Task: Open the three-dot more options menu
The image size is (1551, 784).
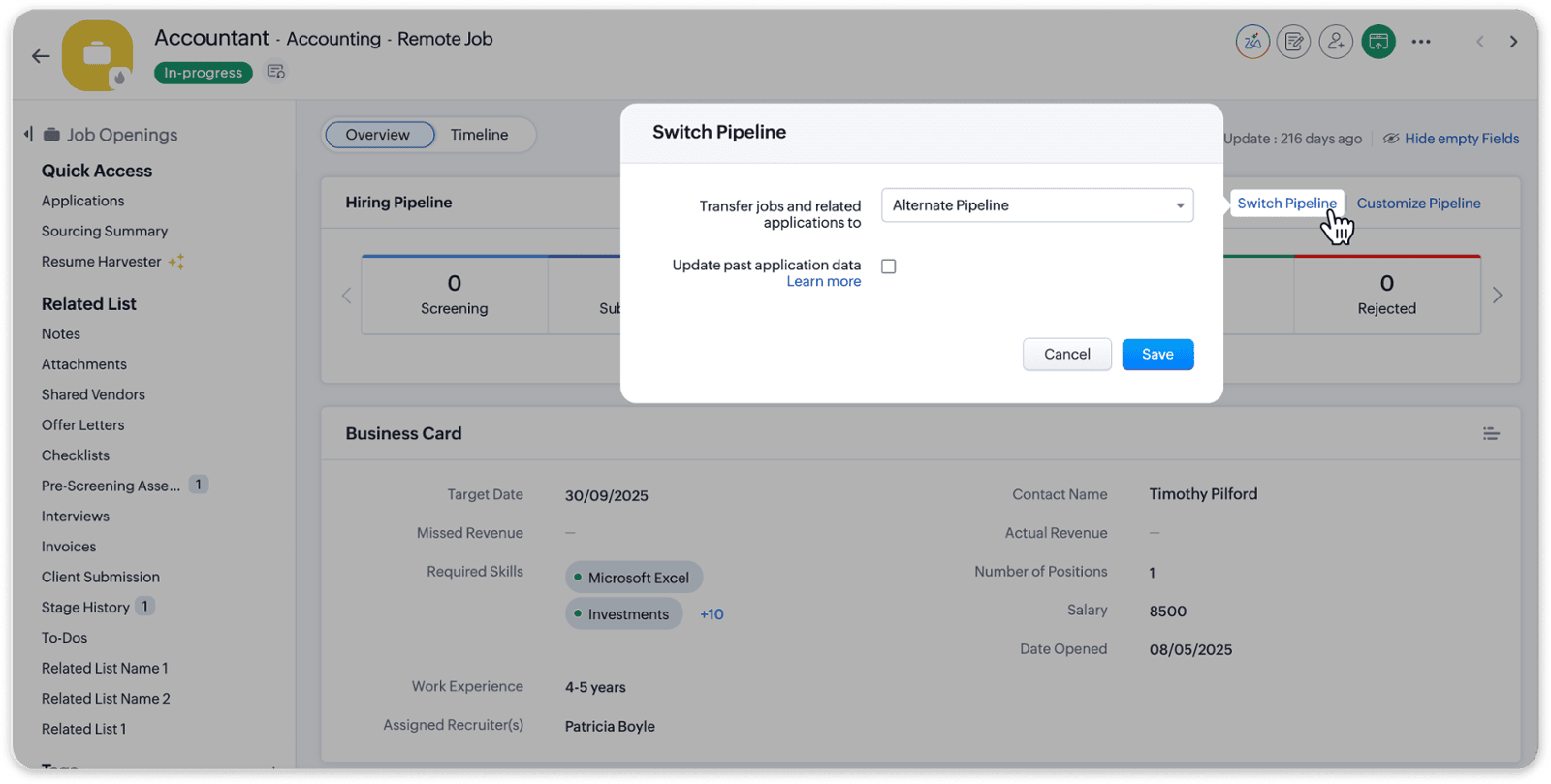Action: (1421, 42)
